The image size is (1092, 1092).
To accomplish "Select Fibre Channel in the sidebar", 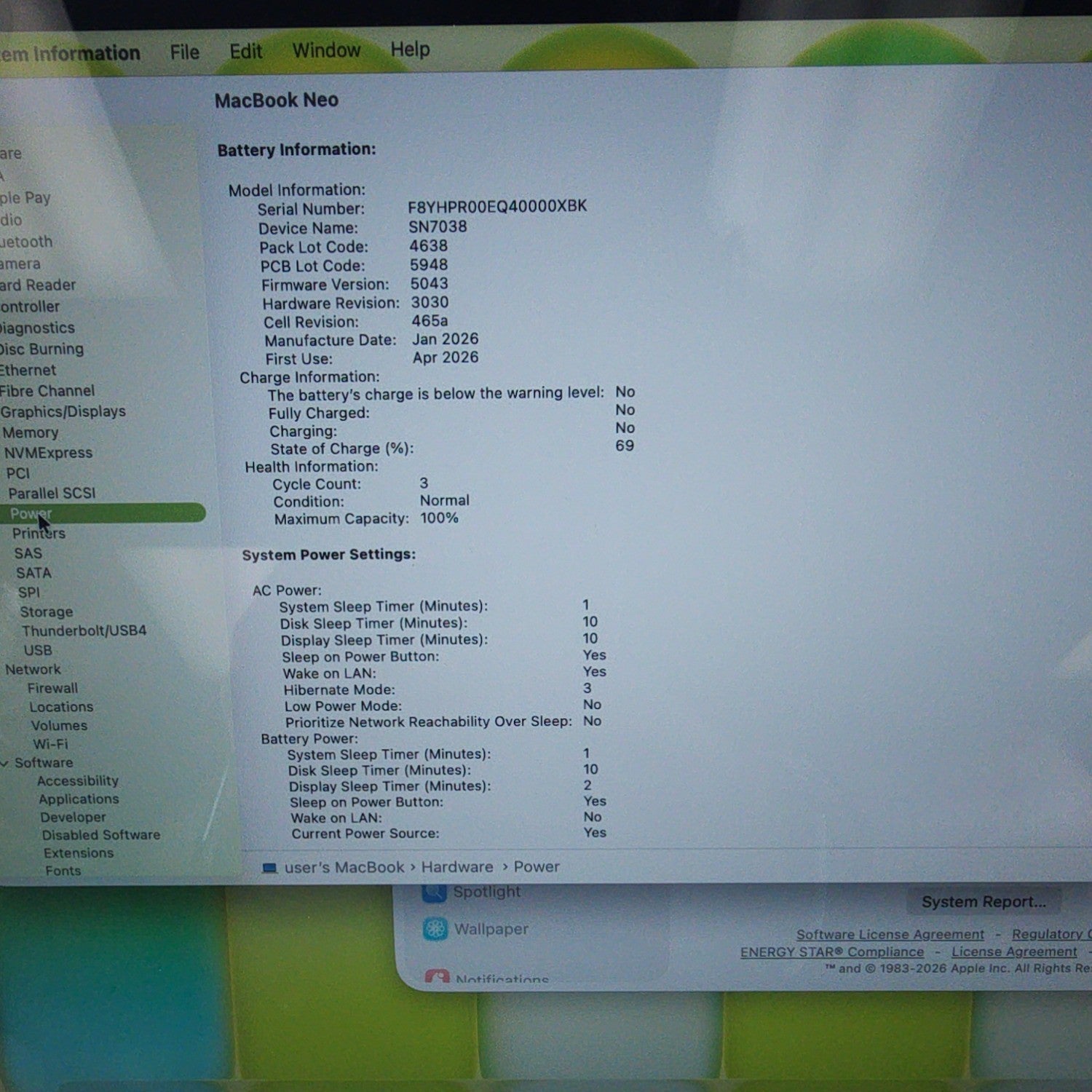I will [x=47, y=391].
